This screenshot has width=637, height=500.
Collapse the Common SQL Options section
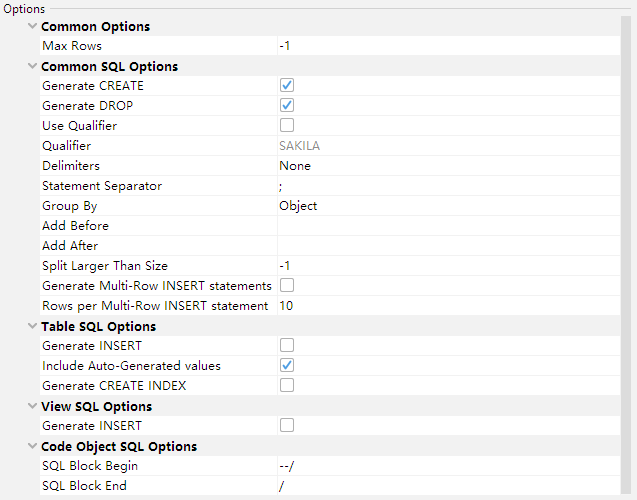click(x=33, y=66)
